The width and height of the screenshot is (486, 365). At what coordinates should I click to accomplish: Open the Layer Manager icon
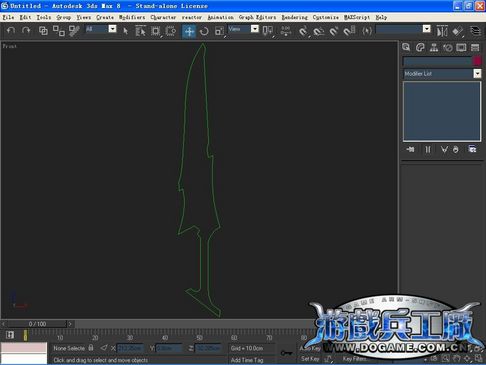(x=475, y=31)
